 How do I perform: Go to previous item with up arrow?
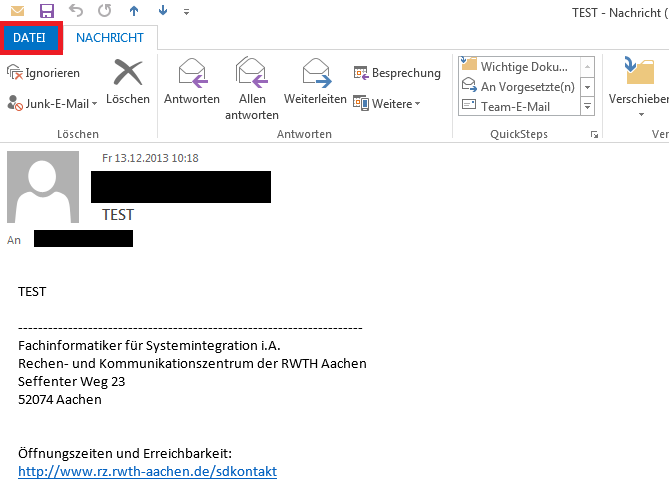[134, 11]
